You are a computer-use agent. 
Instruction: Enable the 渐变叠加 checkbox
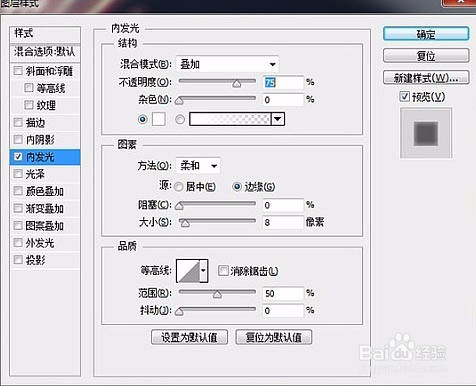(18, 208)
